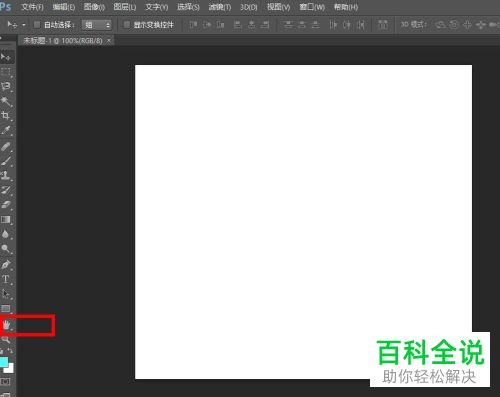Image resolution: width=500 pixels, height=397 pixels.
Task: Reset to default foreground and background colors
Action: click(2, 351)
